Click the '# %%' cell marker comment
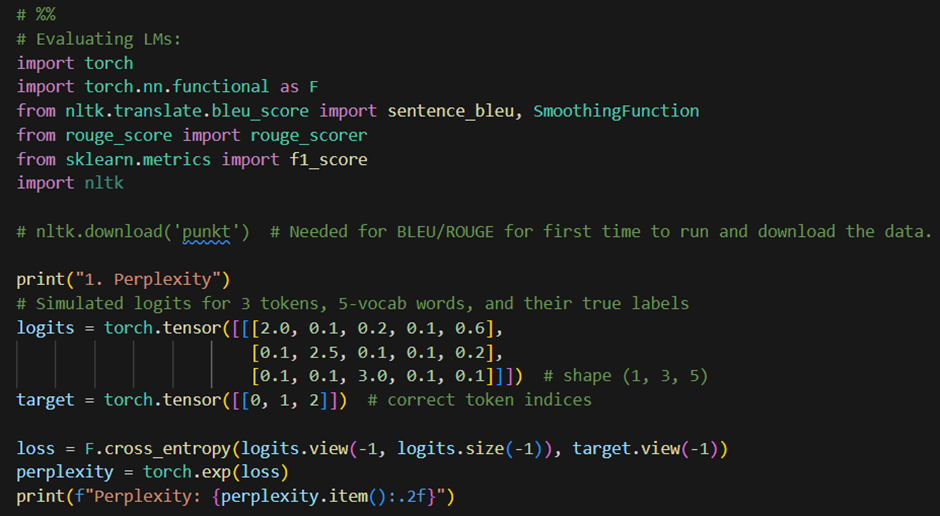 pyautogui.click(x=36, y=14)
